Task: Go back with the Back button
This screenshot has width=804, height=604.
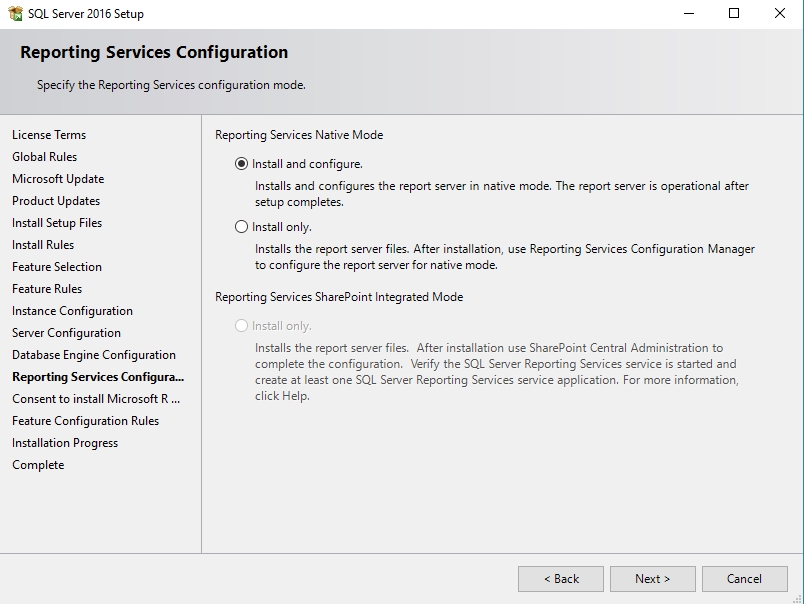Action: (x=560, y=579)
